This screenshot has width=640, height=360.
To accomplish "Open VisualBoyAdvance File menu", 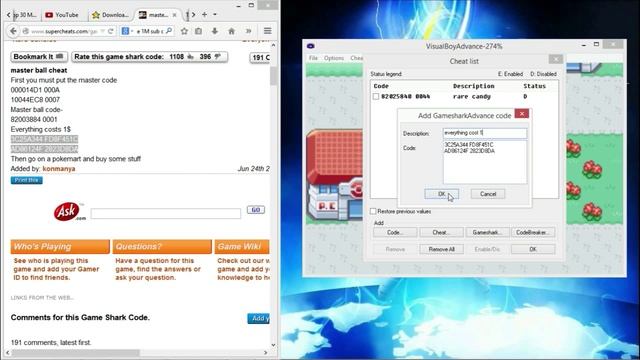I will [313, 58].
